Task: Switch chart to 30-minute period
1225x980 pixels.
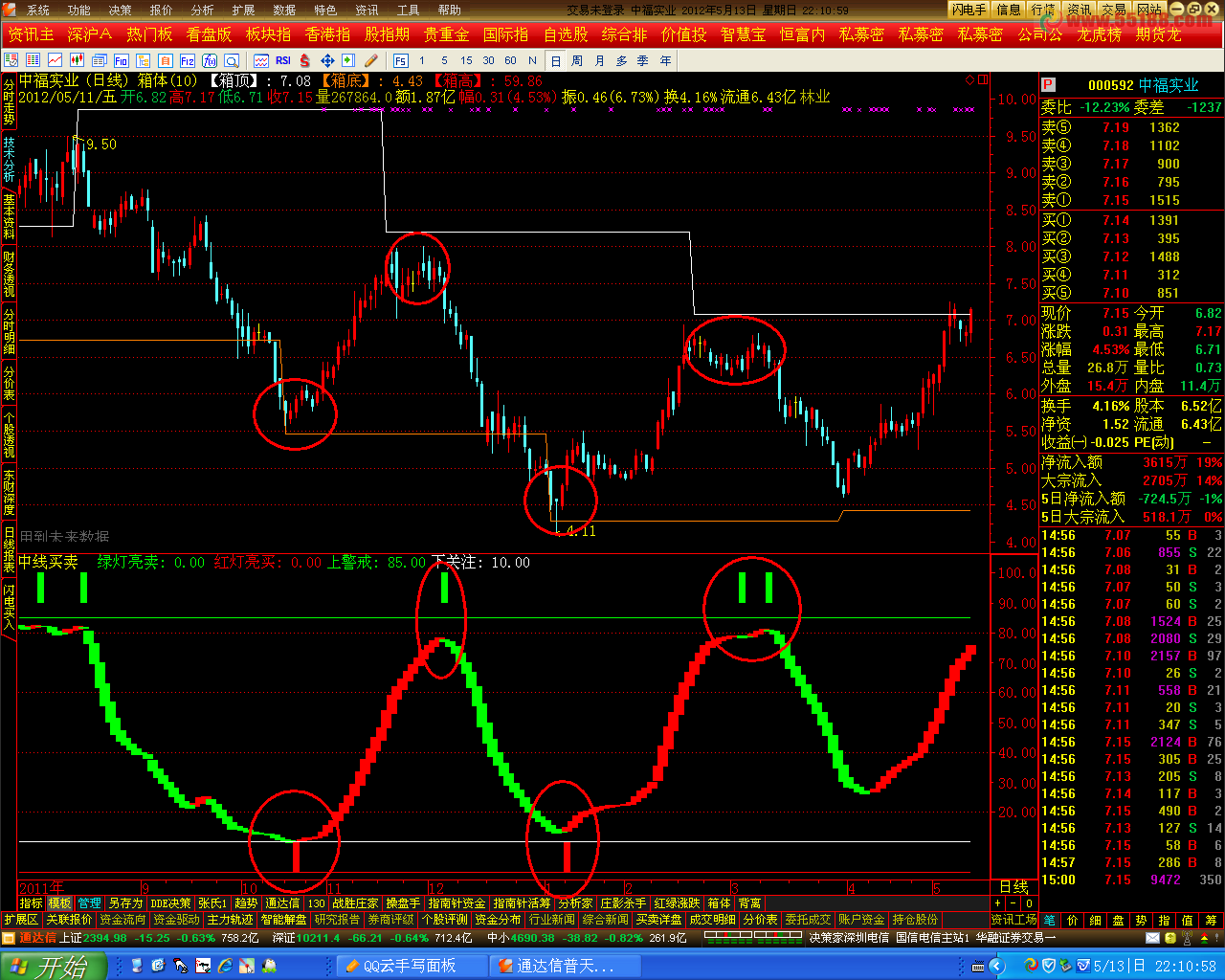Action: [x=488, y=60]
